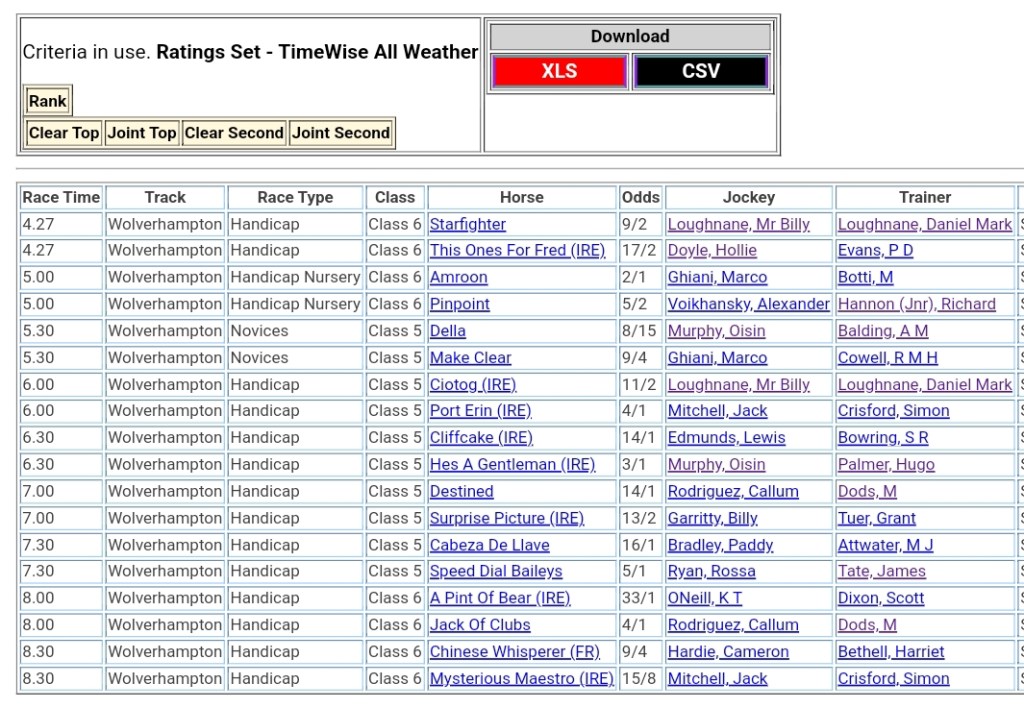Click the Race Time column header
The height and width of the screenshot is (708, 1024).
pos(61,198)
